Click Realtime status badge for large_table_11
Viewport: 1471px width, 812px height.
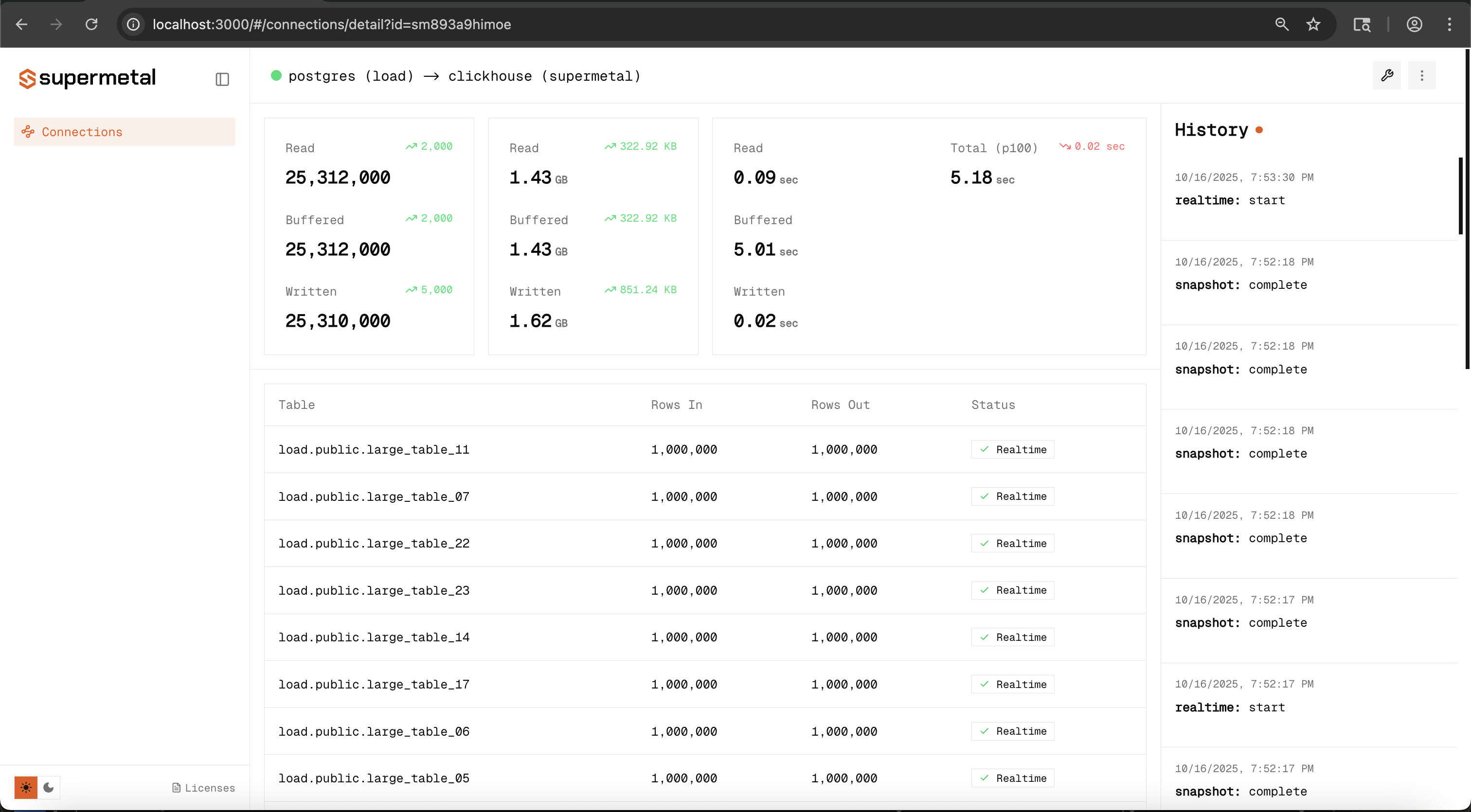[x=1012, y=450]
